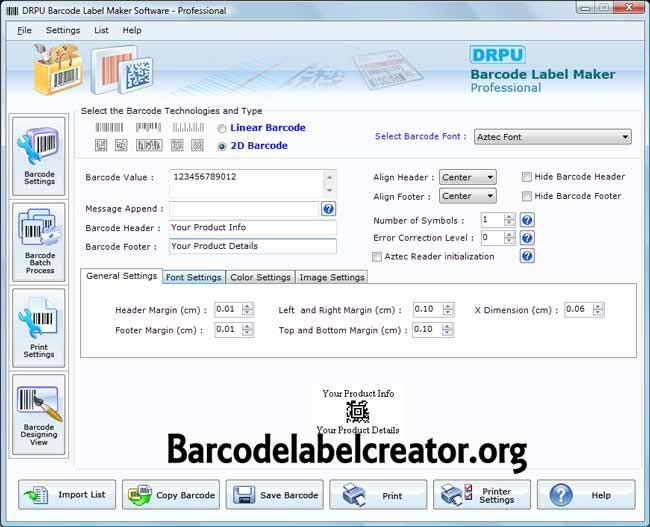Enable Hide Barcode Footer checkbox

click(526, 196)
